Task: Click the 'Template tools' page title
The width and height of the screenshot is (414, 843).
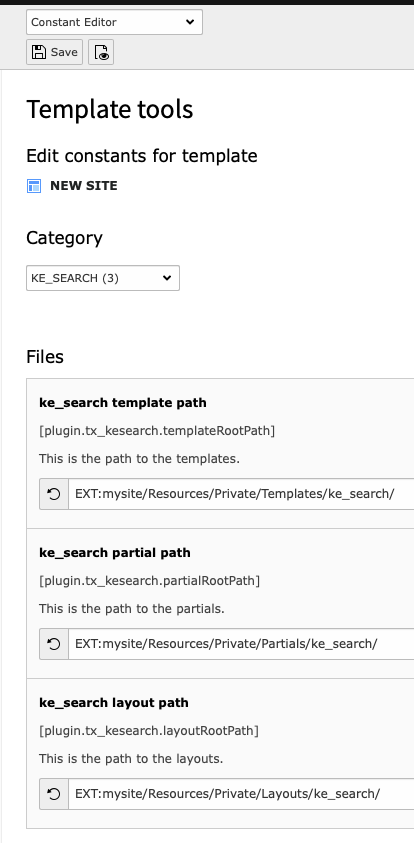Action: point(110,110)
